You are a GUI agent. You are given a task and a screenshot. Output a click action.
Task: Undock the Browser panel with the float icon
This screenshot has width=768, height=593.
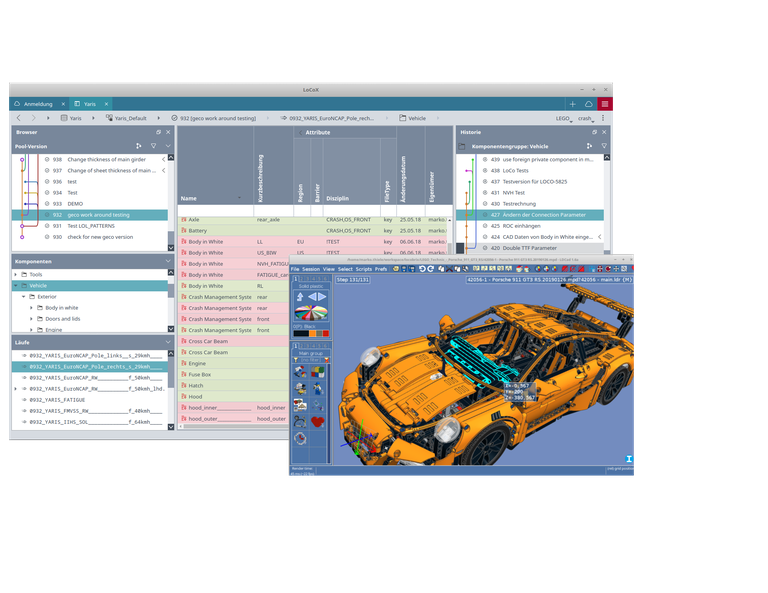158,132
